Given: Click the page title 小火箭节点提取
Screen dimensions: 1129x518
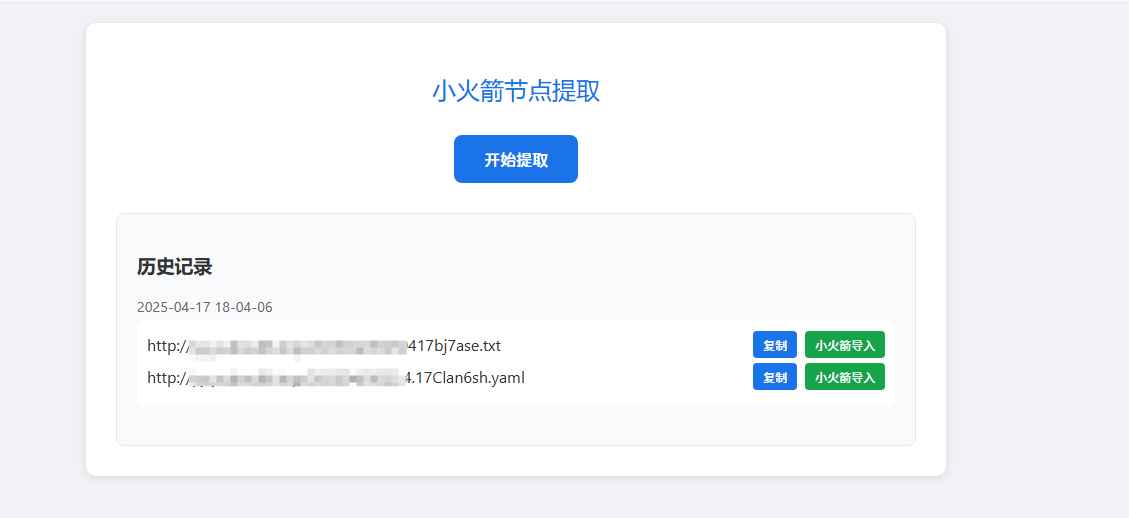Looking at the screenshot, I should tap(515, 91).
